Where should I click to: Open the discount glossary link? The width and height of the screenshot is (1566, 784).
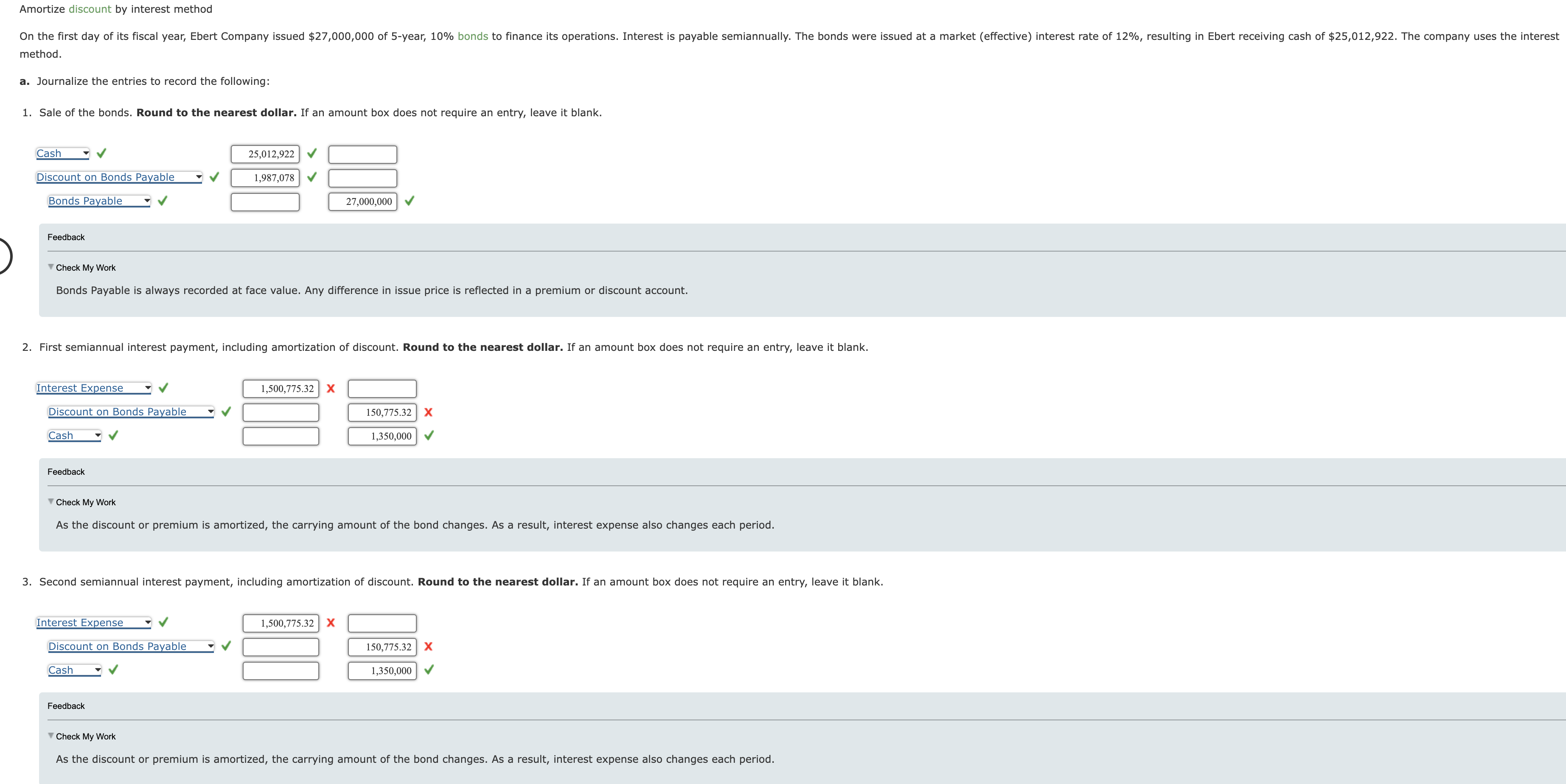tap(90, 8)
